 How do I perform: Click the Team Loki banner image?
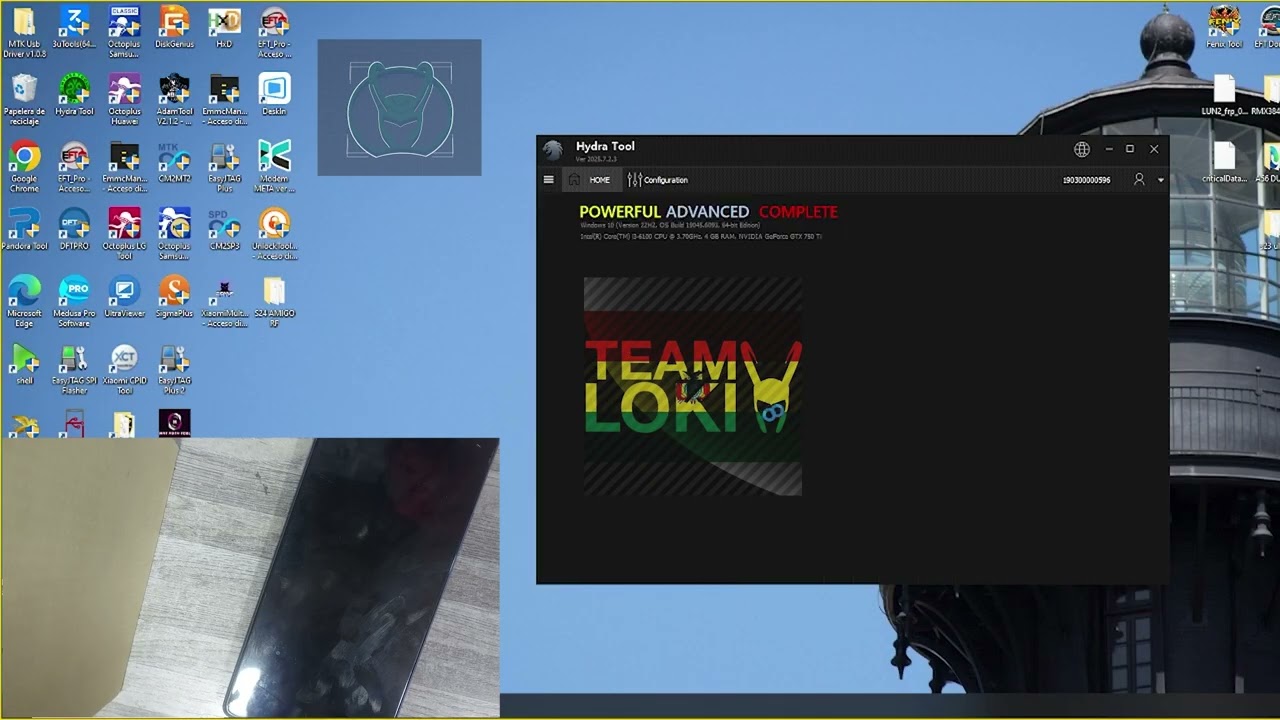click(x=693, y=386)
